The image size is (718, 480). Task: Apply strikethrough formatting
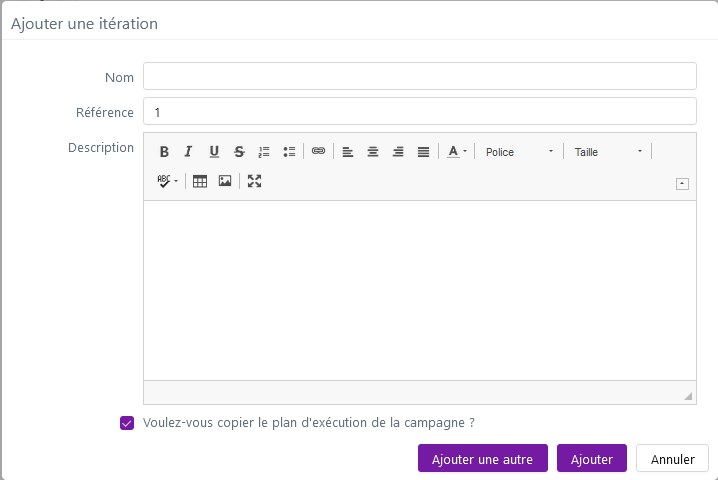coord(239,152)
